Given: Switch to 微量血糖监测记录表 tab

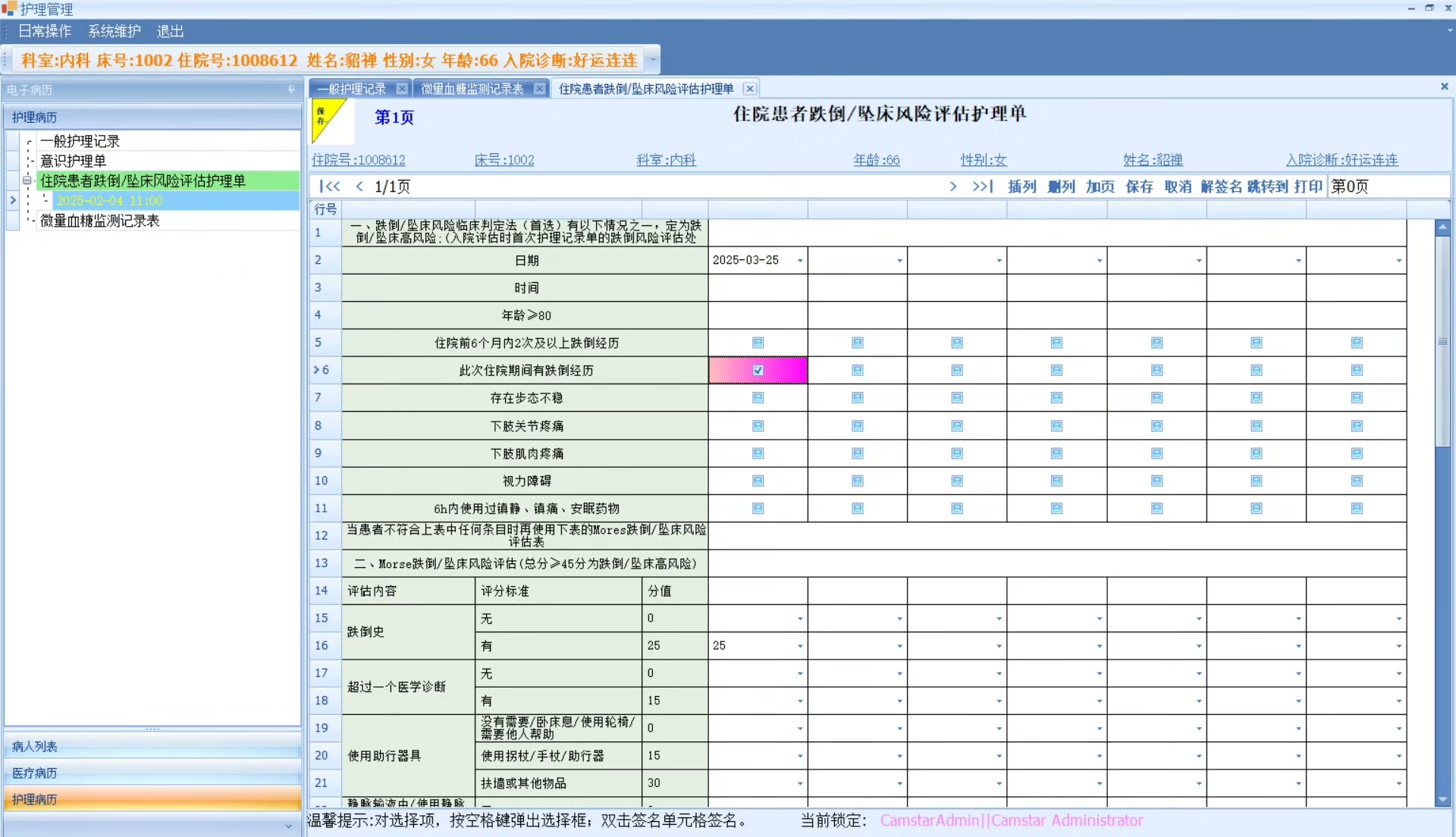Looking at the screenshot, I should tap(472, 89).
